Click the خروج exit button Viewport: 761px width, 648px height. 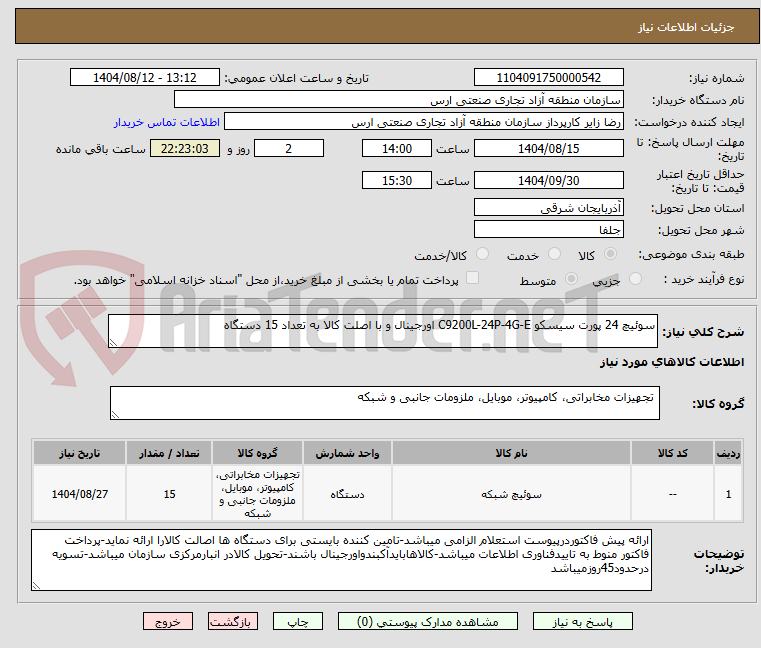[168, 621]
